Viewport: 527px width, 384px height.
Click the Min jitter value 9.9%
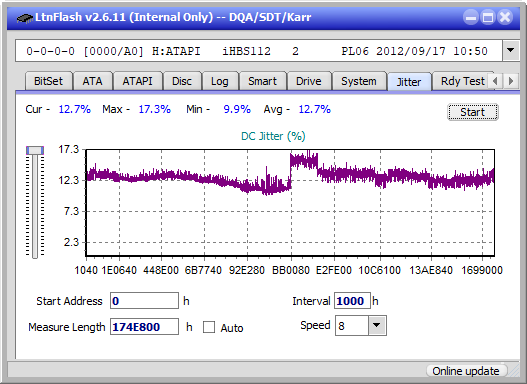click(x=237, y=109)
